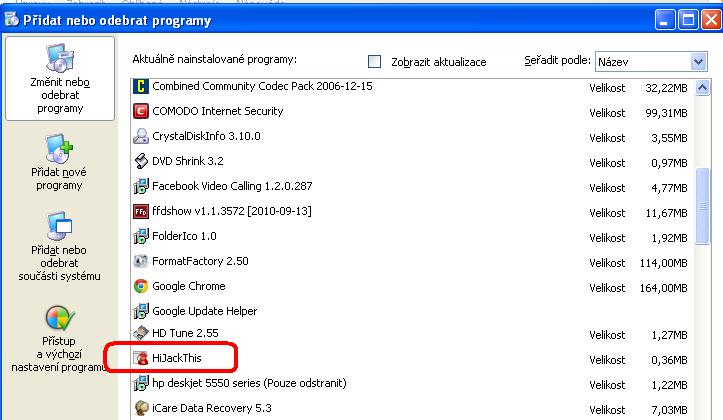This screenshot has width=723, height=420.
Task: Select 'Facebook Video Calling 1.2.0.287' entry
Action: 232,186
